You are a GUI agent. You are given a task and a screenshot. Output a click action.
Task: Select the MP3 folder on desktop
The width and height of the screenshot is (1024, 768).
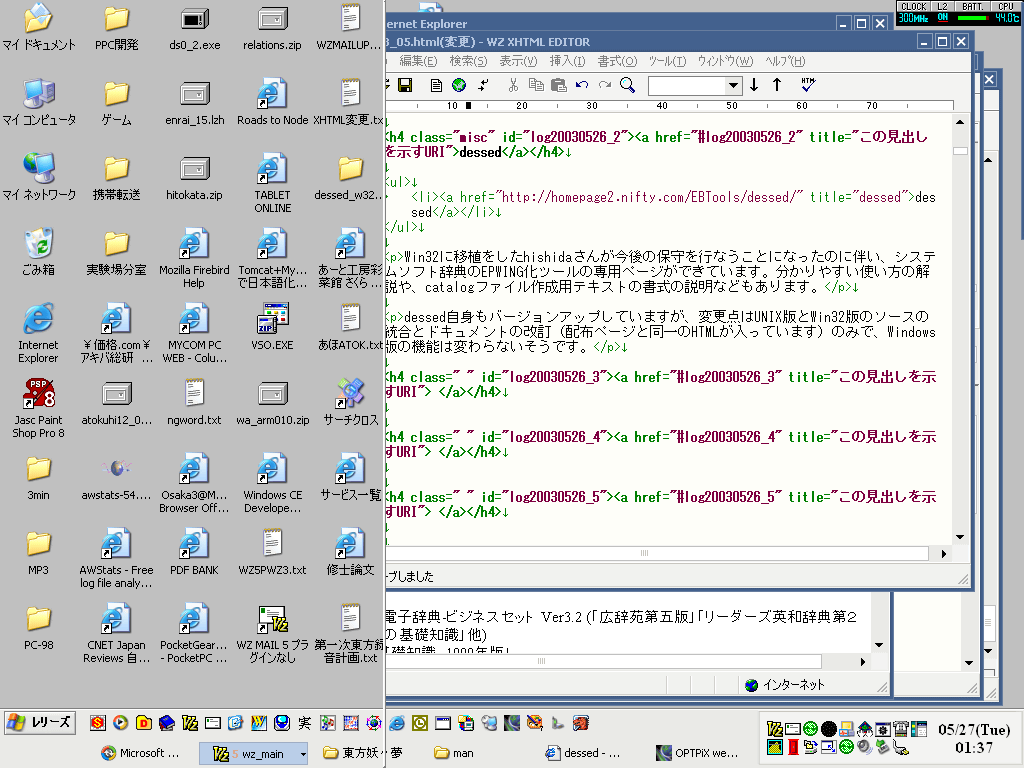[39, 552]
